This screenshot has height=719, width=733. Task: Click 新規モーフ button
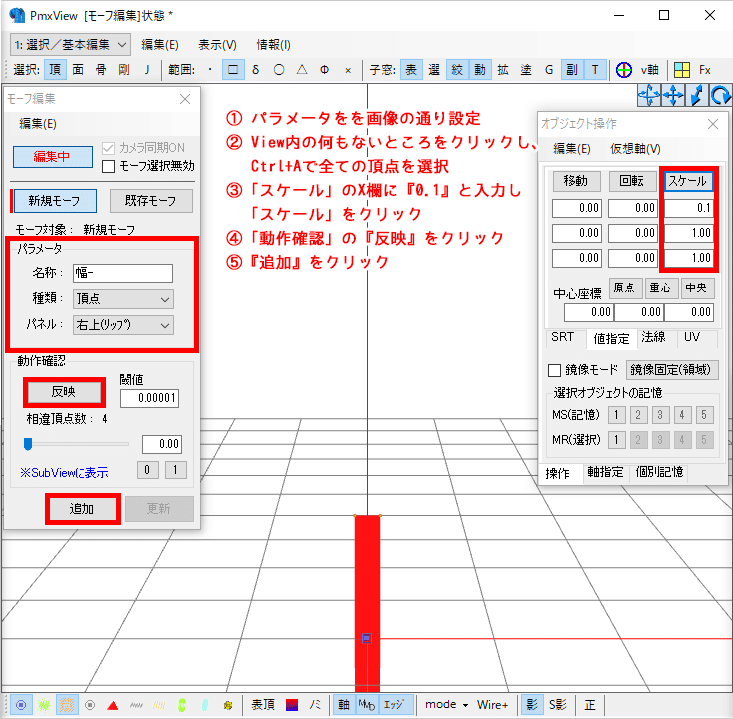[x=55, y=201]
